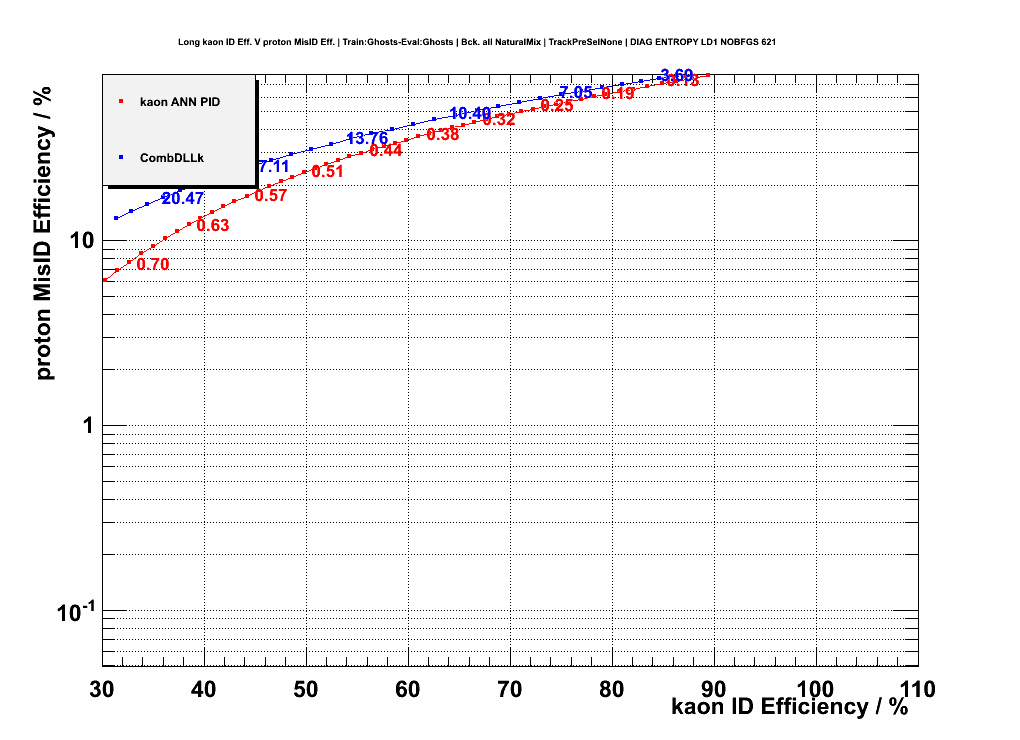The height and width of the screenshot is (740, 1020).
Task: Click the blue data label 20.47
Action: (x=183, y=198)
